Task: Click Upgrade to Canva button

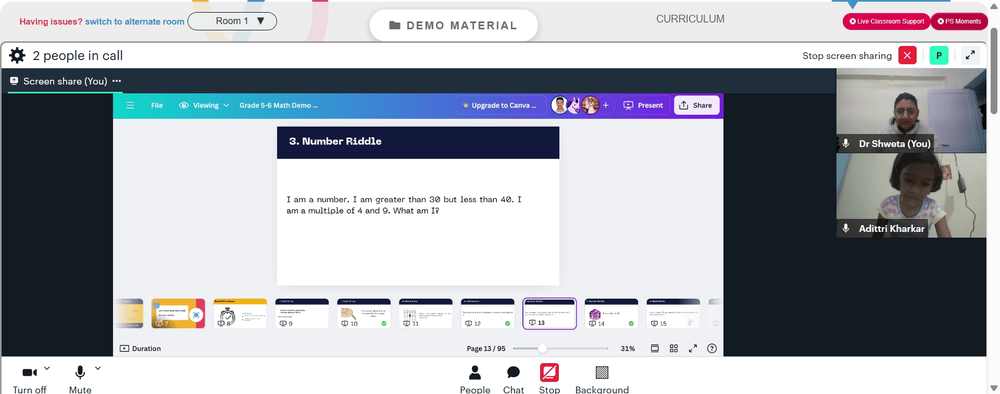Action: [x=500, y=105]
